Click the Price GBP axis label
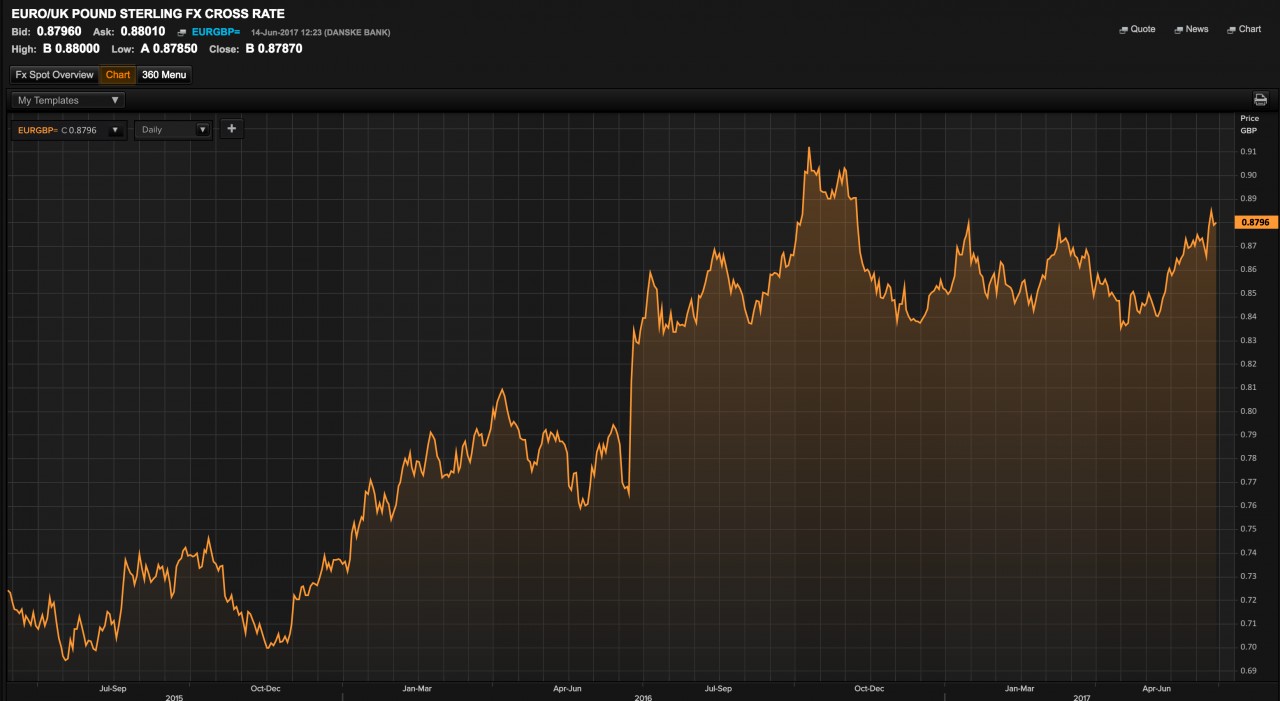Viewport: 1280px width, 701px height. coord(1249,124)
